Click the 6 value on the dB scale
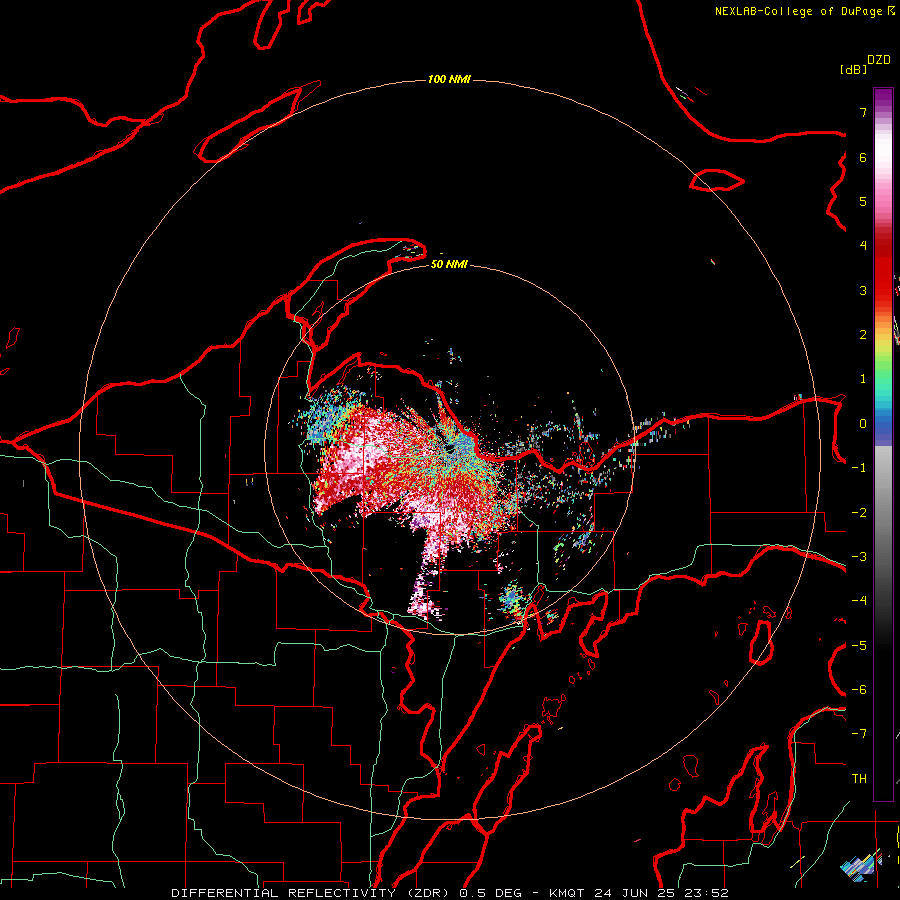The height and width of the screenshot is (900, 900). (x=863, y=157)
